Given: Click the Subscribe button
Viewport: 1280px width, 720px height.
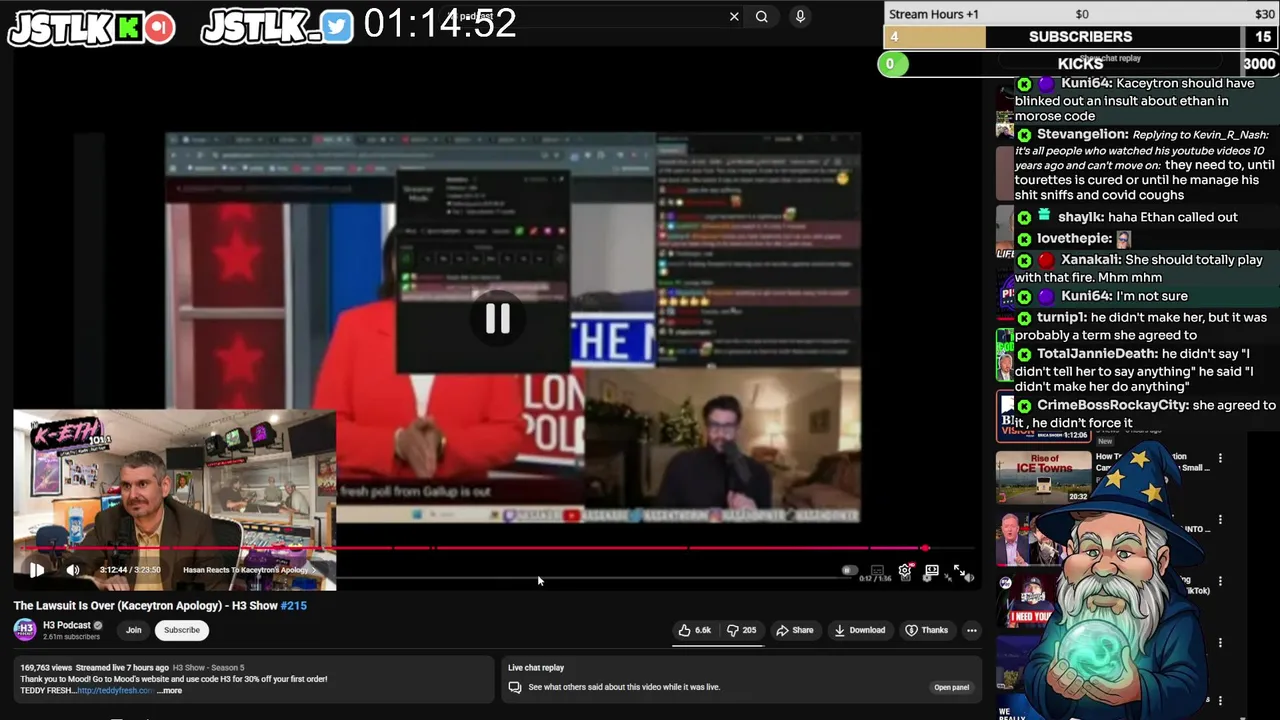Looking at the screenshot, I should pyautogui.click(x=182, y=630).
